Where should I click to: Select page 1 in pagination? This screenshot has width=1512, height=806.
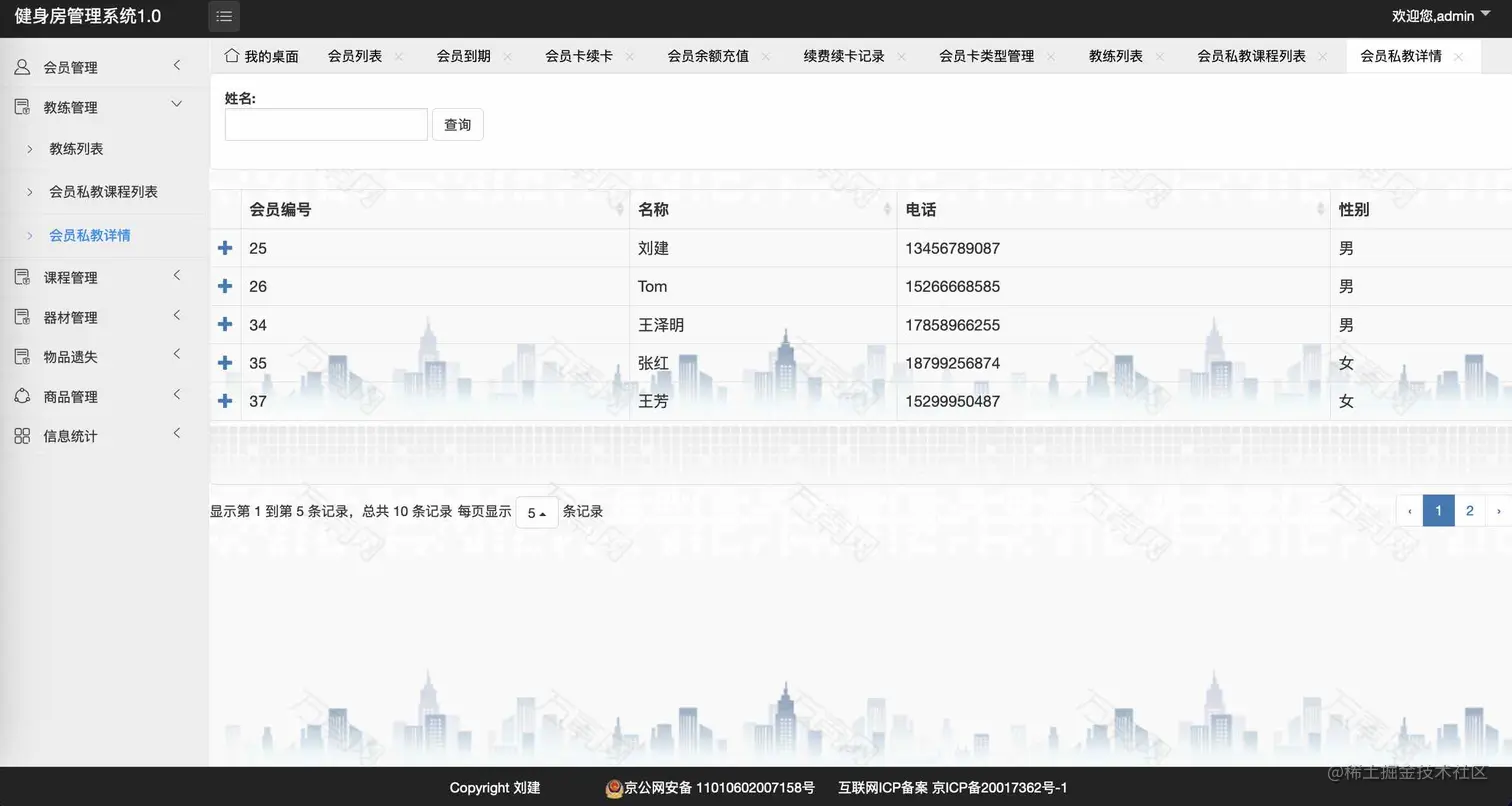click(1438, 511)
